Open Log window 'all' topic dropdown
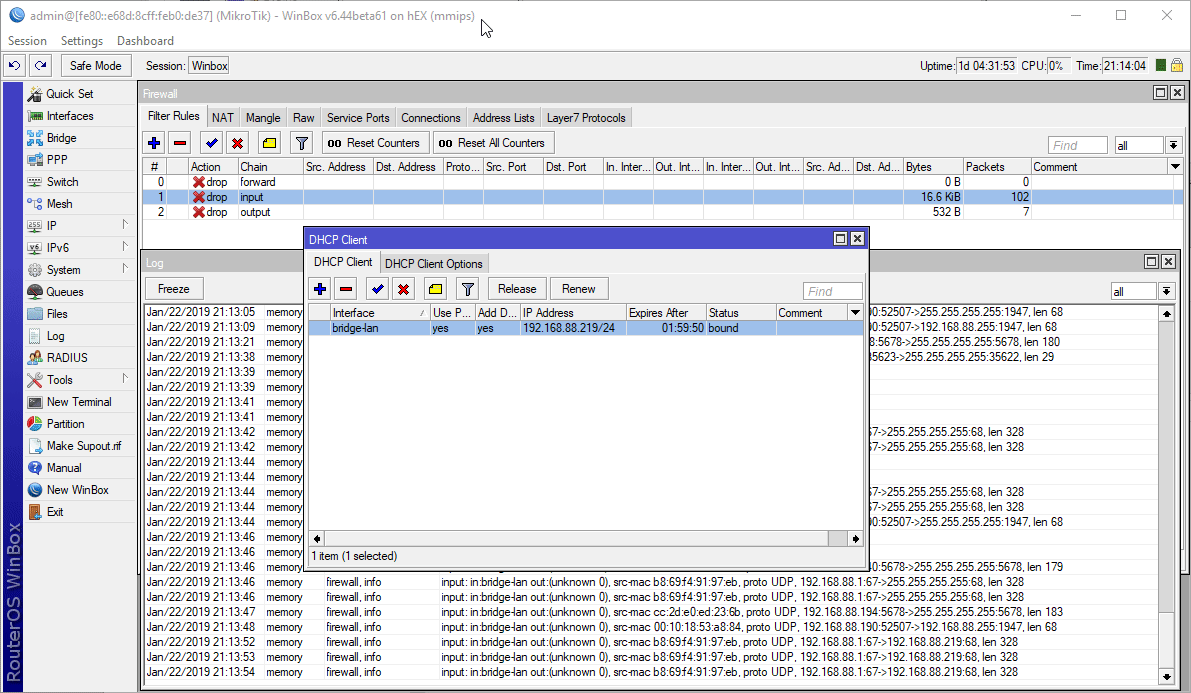 [x=1166, y=291]
